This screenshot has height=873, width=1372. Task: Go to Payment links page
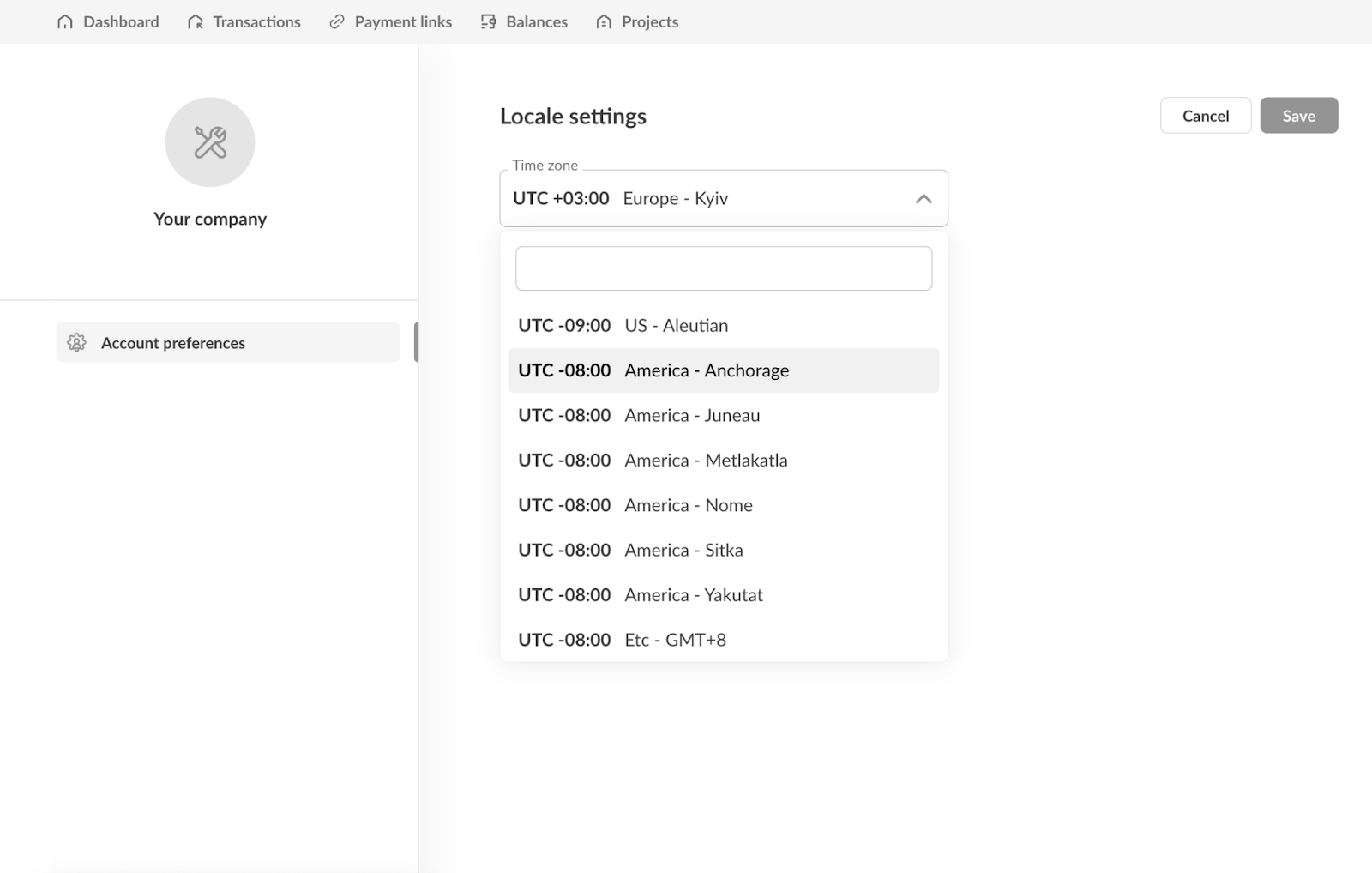click(x=403, y=22)
